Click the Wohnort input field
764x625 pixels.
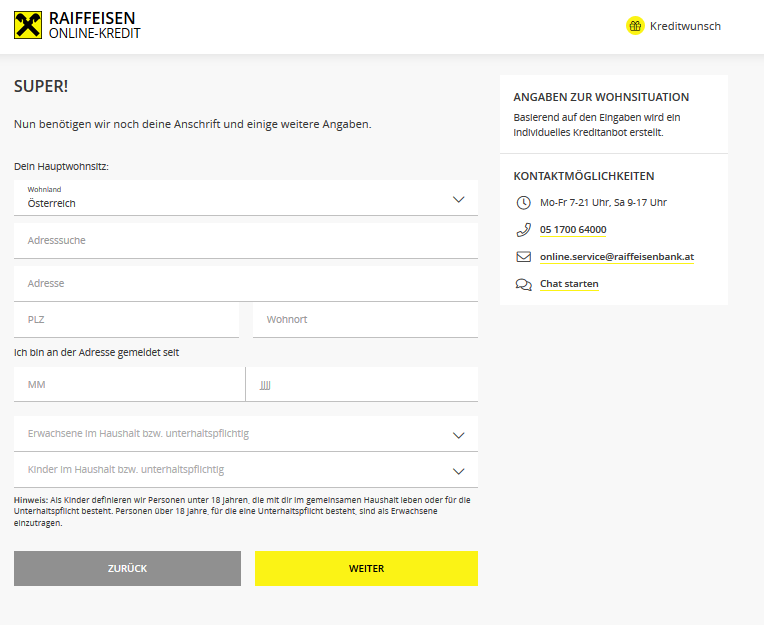coord(365,320)
